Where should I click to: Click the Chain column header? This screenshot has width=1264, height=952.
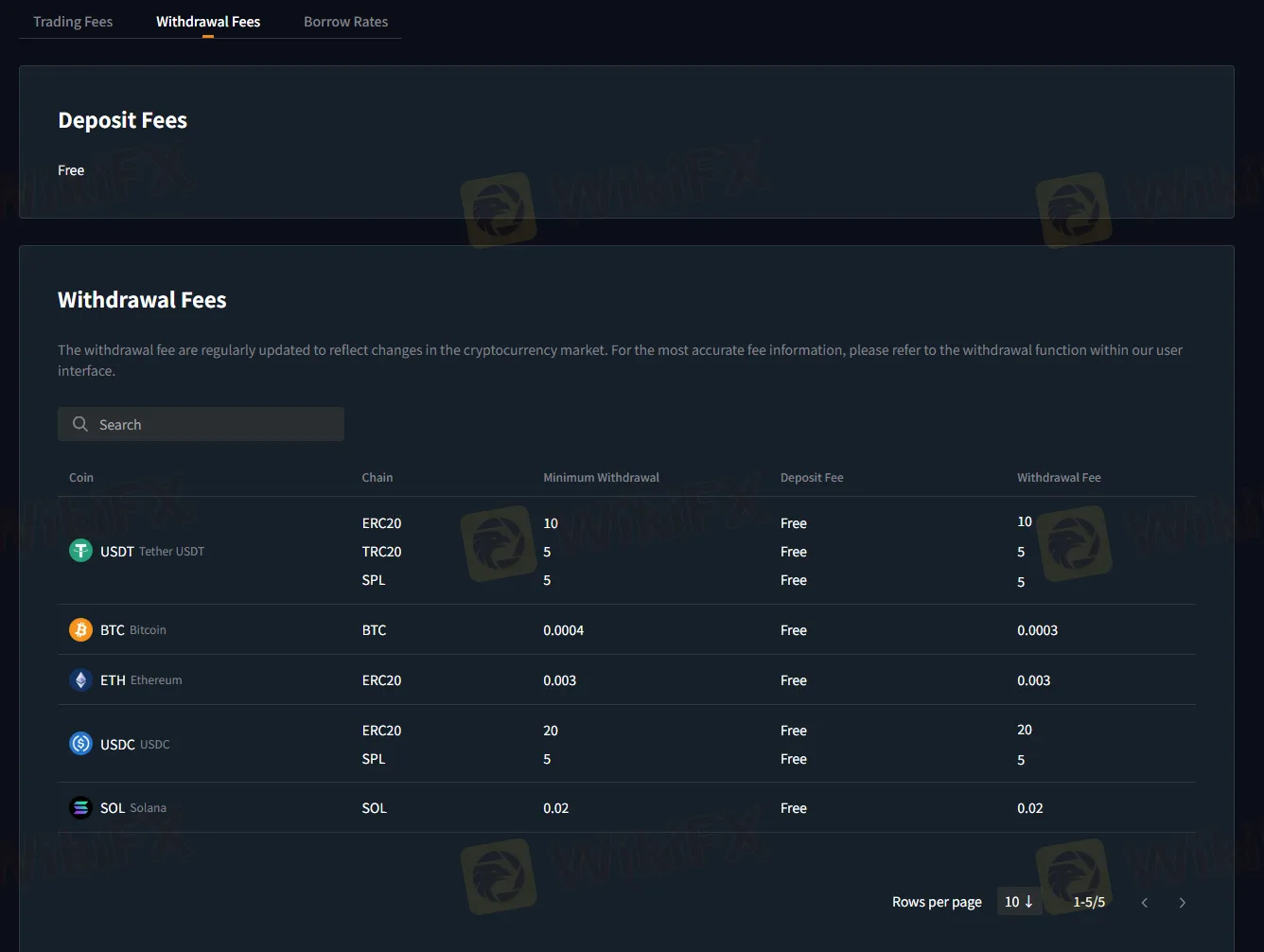(x=377, y=477)
